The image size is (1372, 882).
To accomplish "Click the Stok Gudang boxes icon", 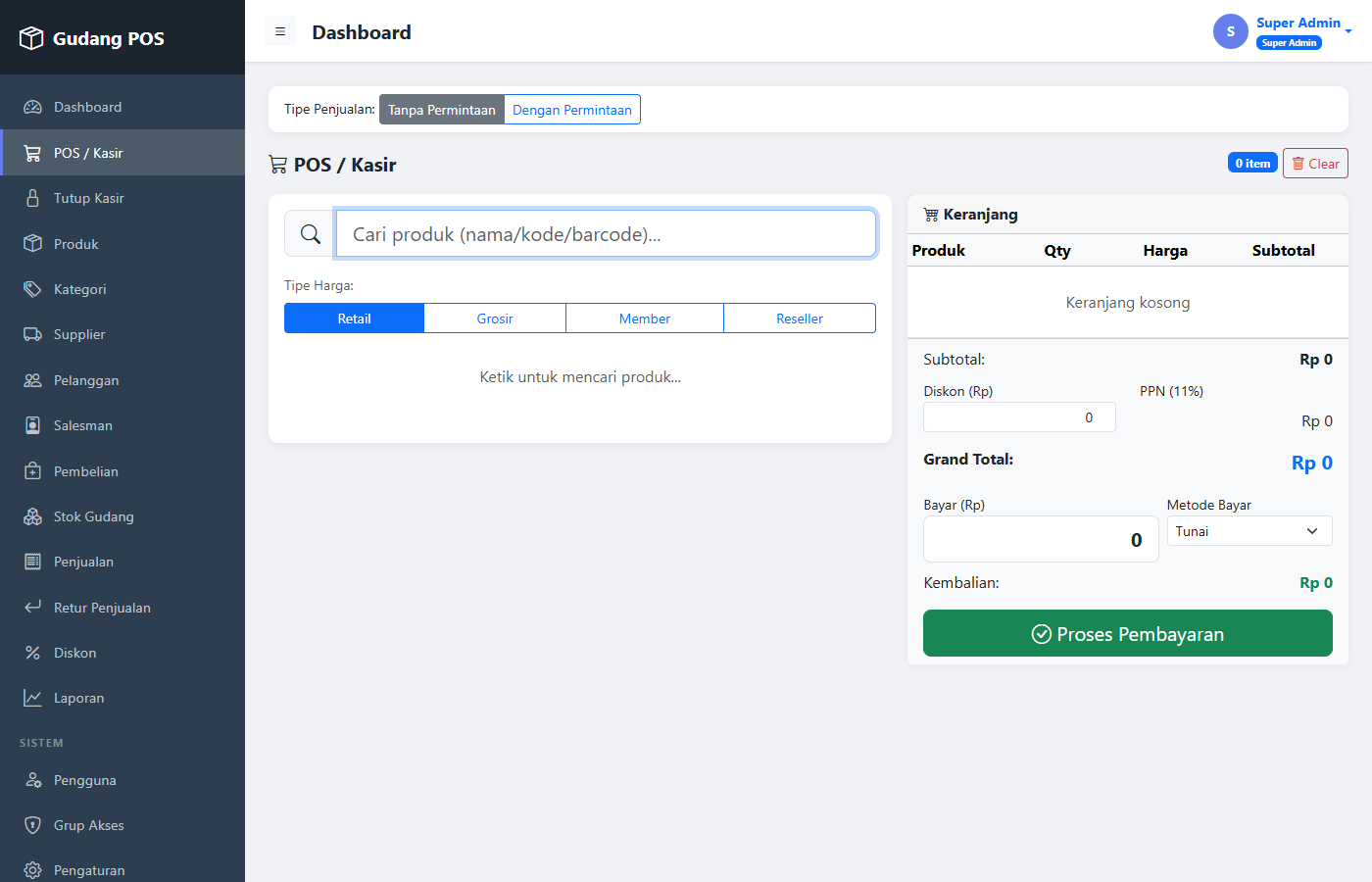I will [32, 516].
